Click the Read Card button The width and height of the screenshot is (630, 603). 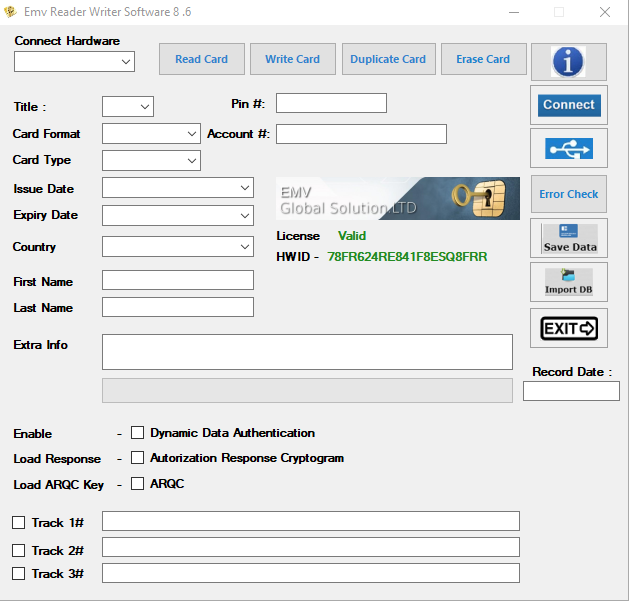(202, 59)
